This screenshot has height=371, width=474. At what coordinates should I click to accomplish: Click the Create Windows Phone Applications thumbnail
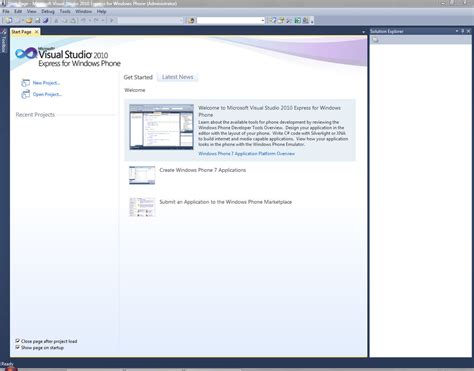[142, 175]
